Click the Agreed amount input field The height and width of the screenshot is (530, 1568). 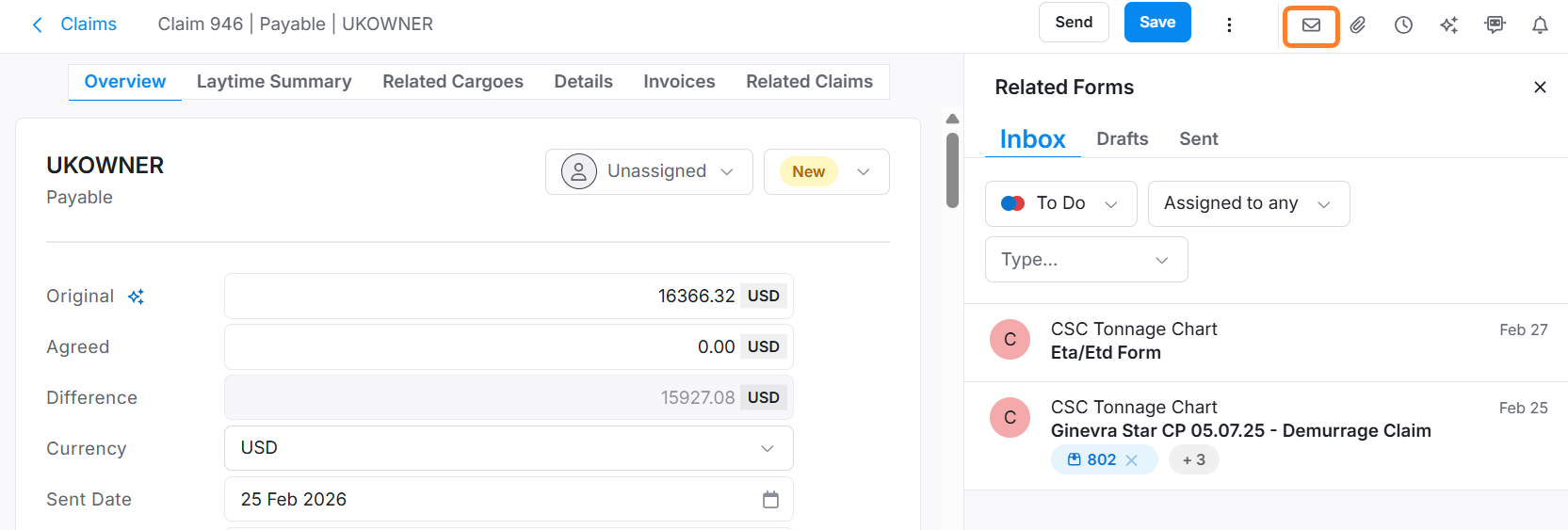(x=480, y=347)
